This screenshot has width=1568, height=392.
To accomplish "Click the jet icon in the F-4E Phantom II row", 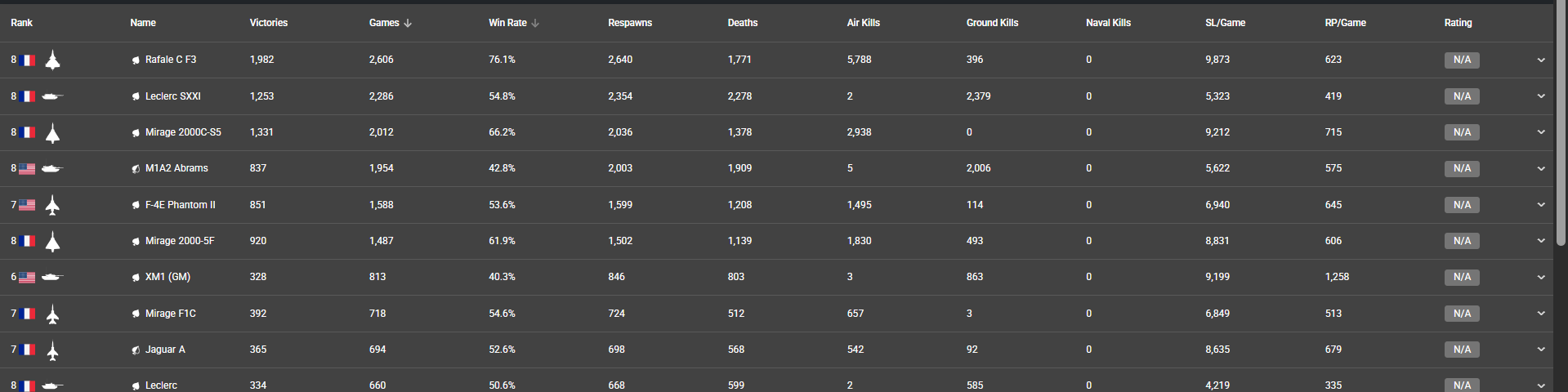I will coord(53,205).
